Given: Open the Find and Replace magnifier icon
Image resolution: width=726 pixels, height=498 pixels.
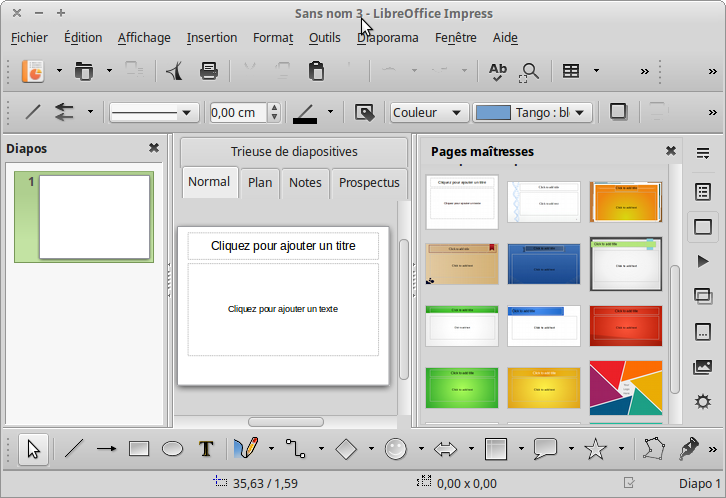Looking at the screenshot, I should (529, 71).
